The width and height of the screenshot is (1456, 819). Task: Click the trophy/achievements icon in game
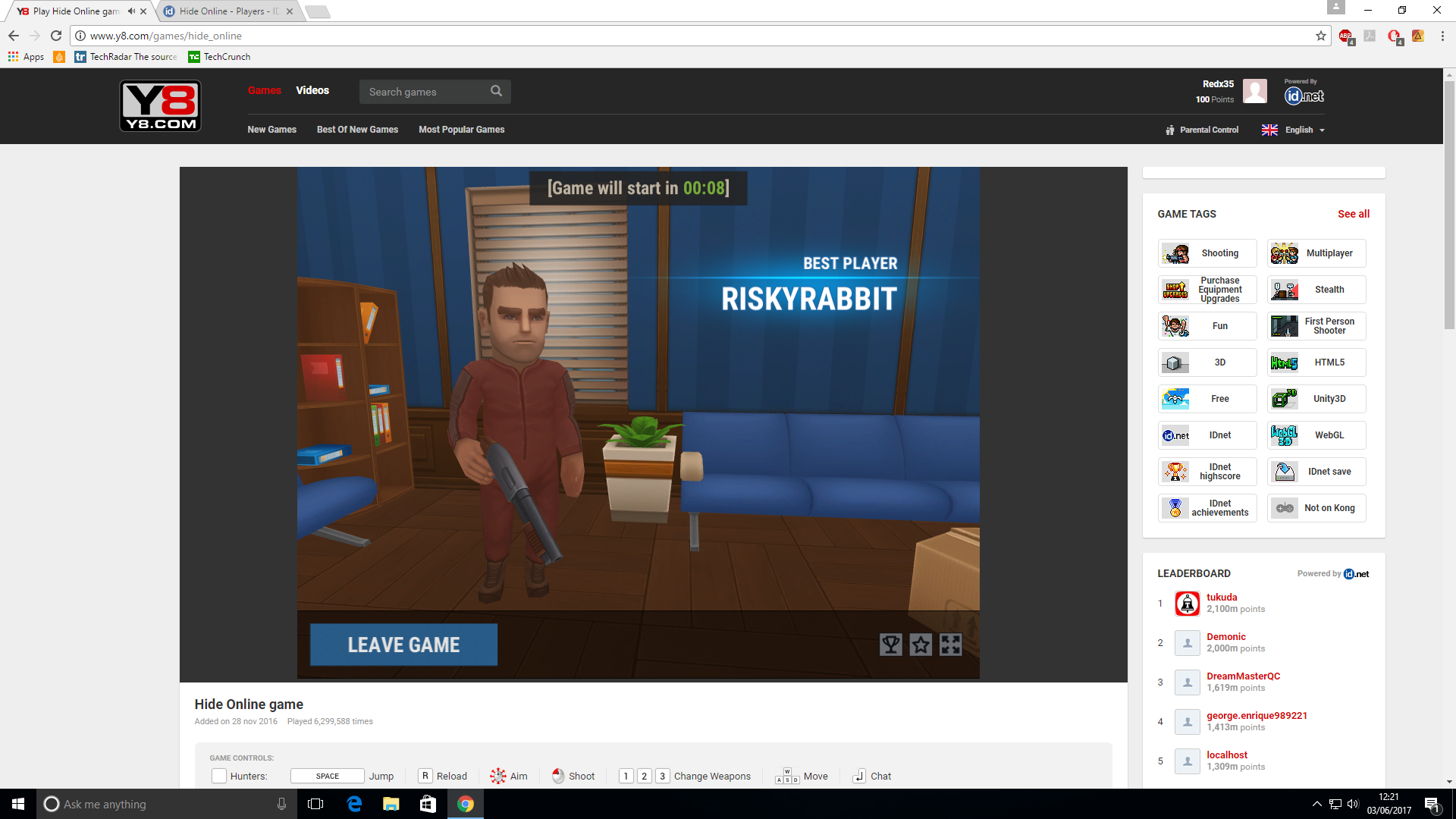890,644
